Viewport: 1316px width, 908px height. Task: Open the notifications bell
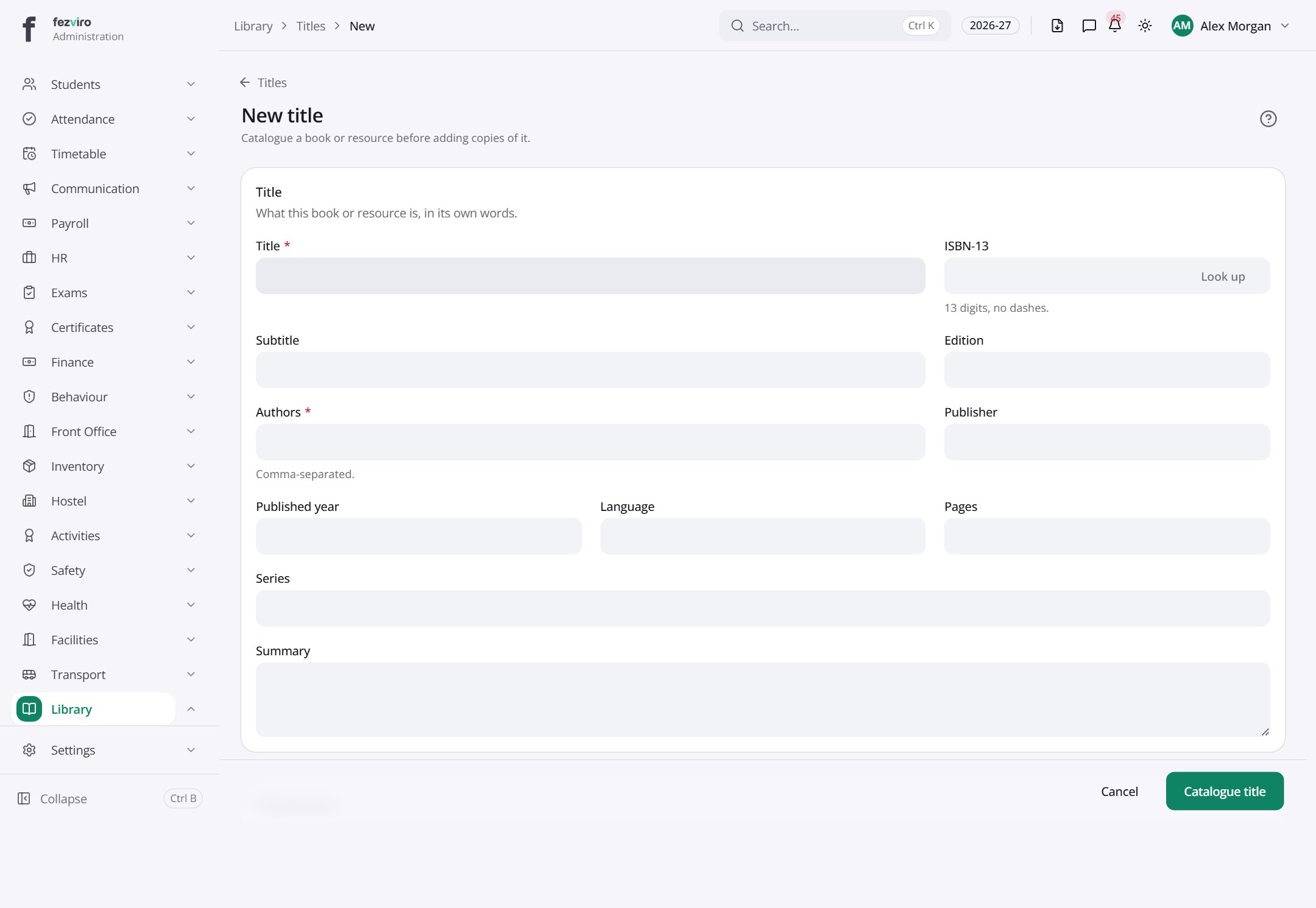(1115, 26)
